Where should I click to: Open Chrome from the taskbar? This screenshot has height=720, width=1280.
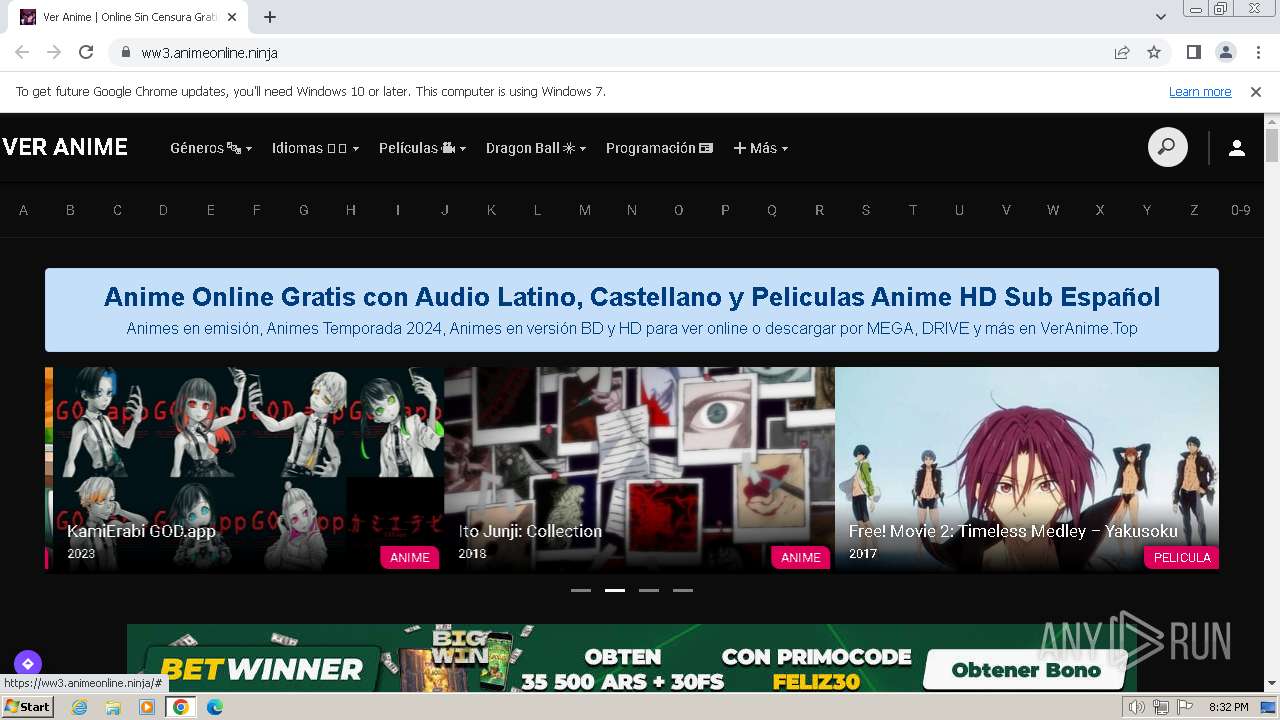[x=181, y=707]
